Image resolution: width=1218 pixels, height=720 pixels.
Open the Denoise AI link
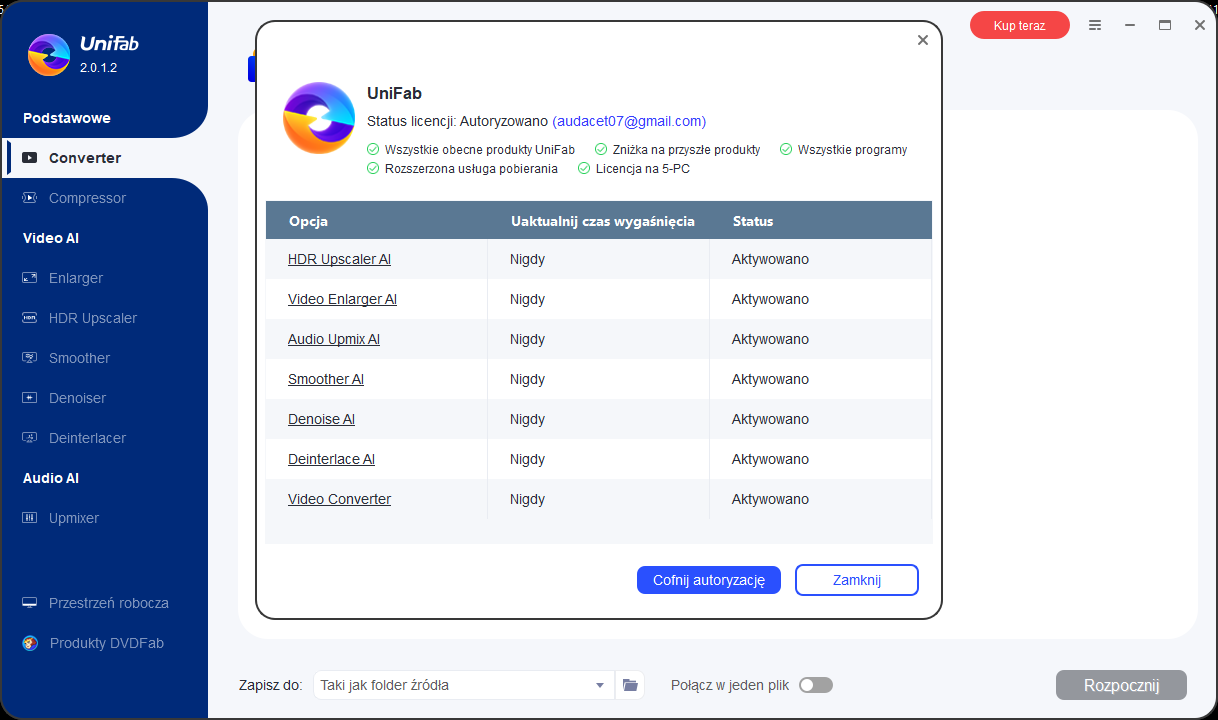pyautogui.click(x=321, y=419)
